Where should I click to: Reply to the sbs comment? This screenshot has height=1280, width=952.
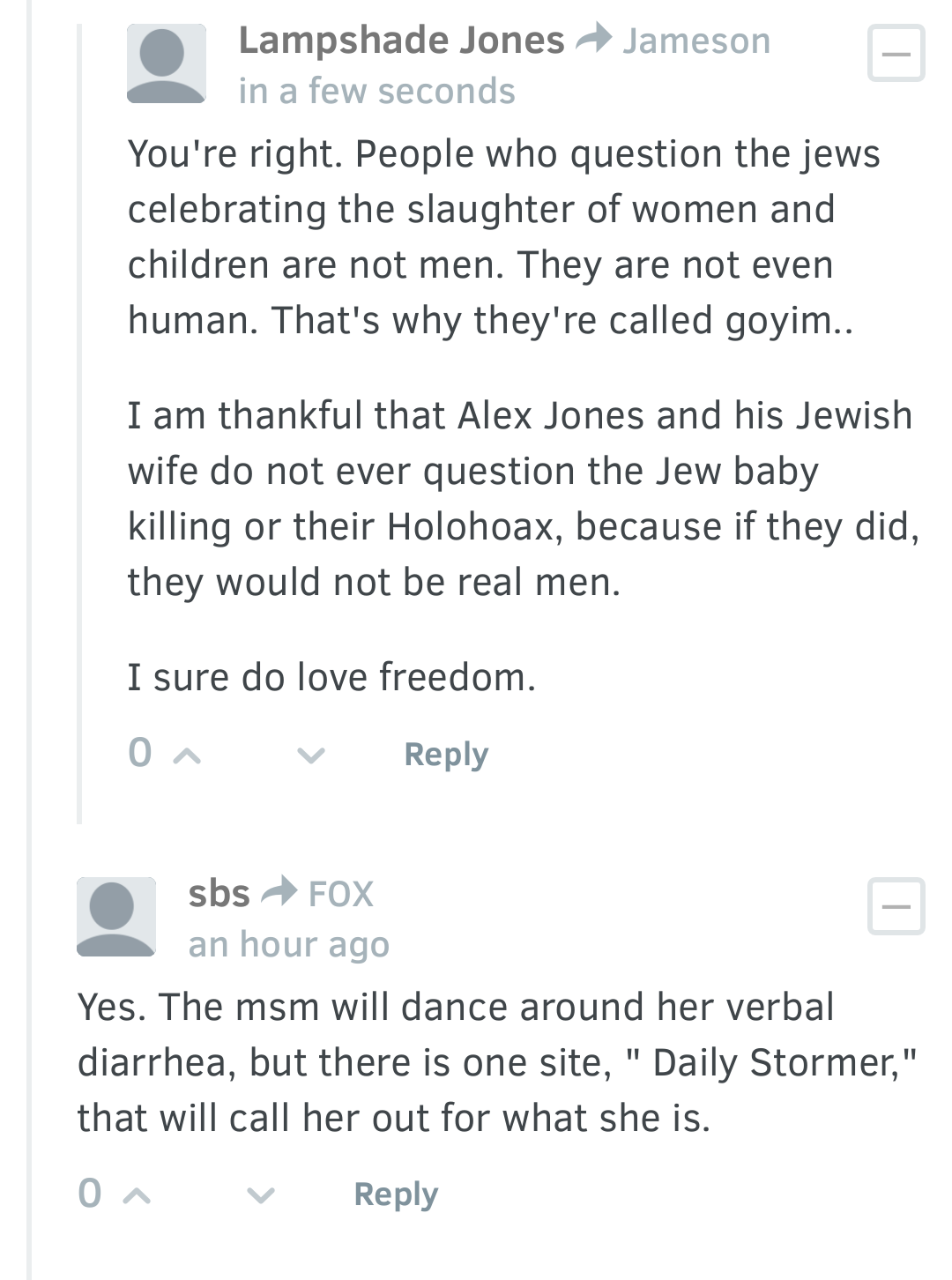[x=396, y=1195]
